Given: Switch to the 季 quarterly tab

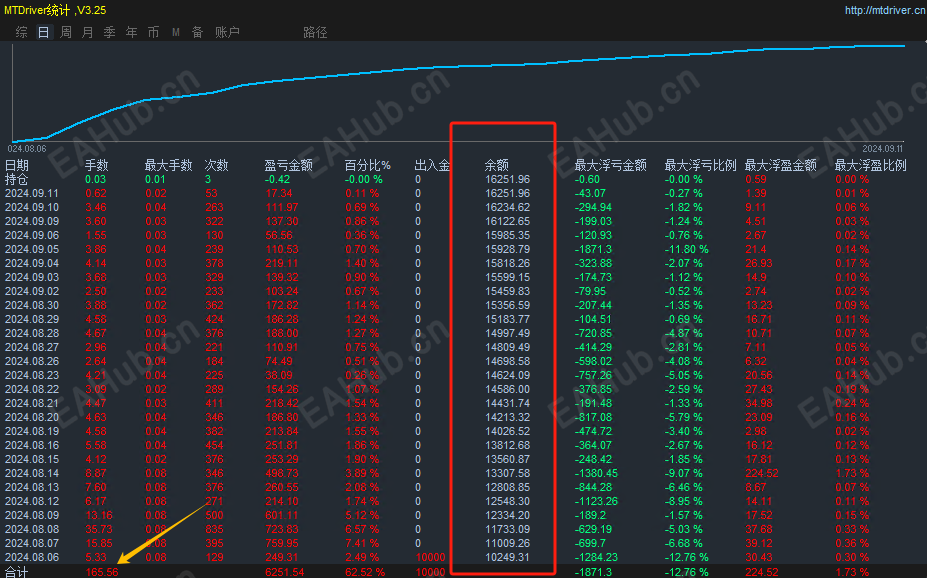Looking at the screenshot, I should 109,33.
